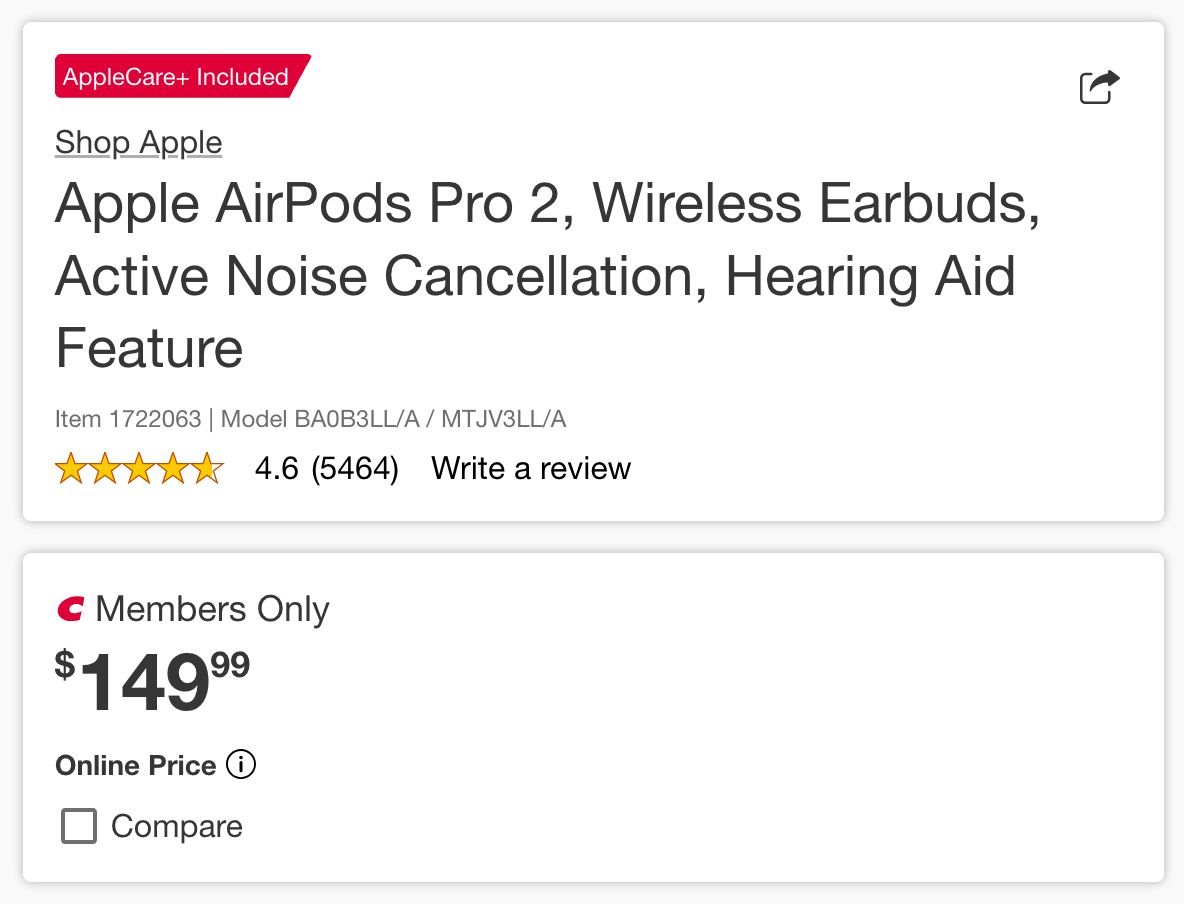The height and width of the screenshot is (904, 1184).
Task: Click the dollar sign before the price
Action: click(65, 664)
